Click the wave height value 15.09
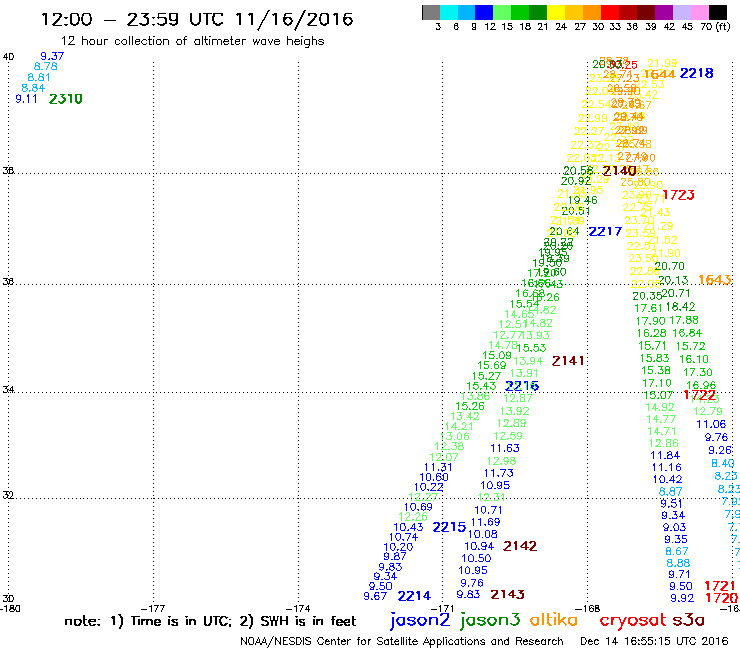This screenshot has height=650, width=740. 497,355
